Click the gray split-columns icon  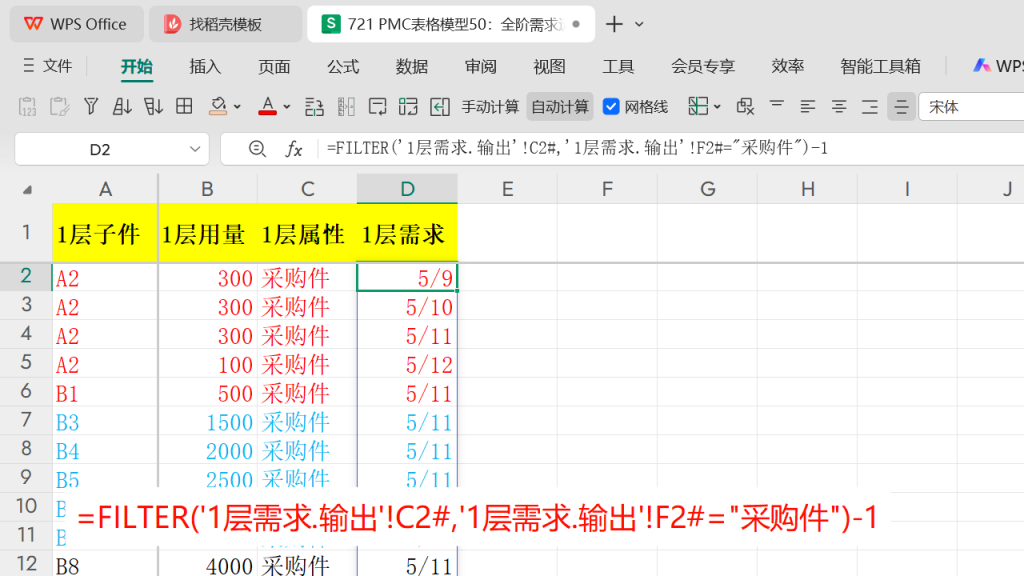tap(346, 106)
